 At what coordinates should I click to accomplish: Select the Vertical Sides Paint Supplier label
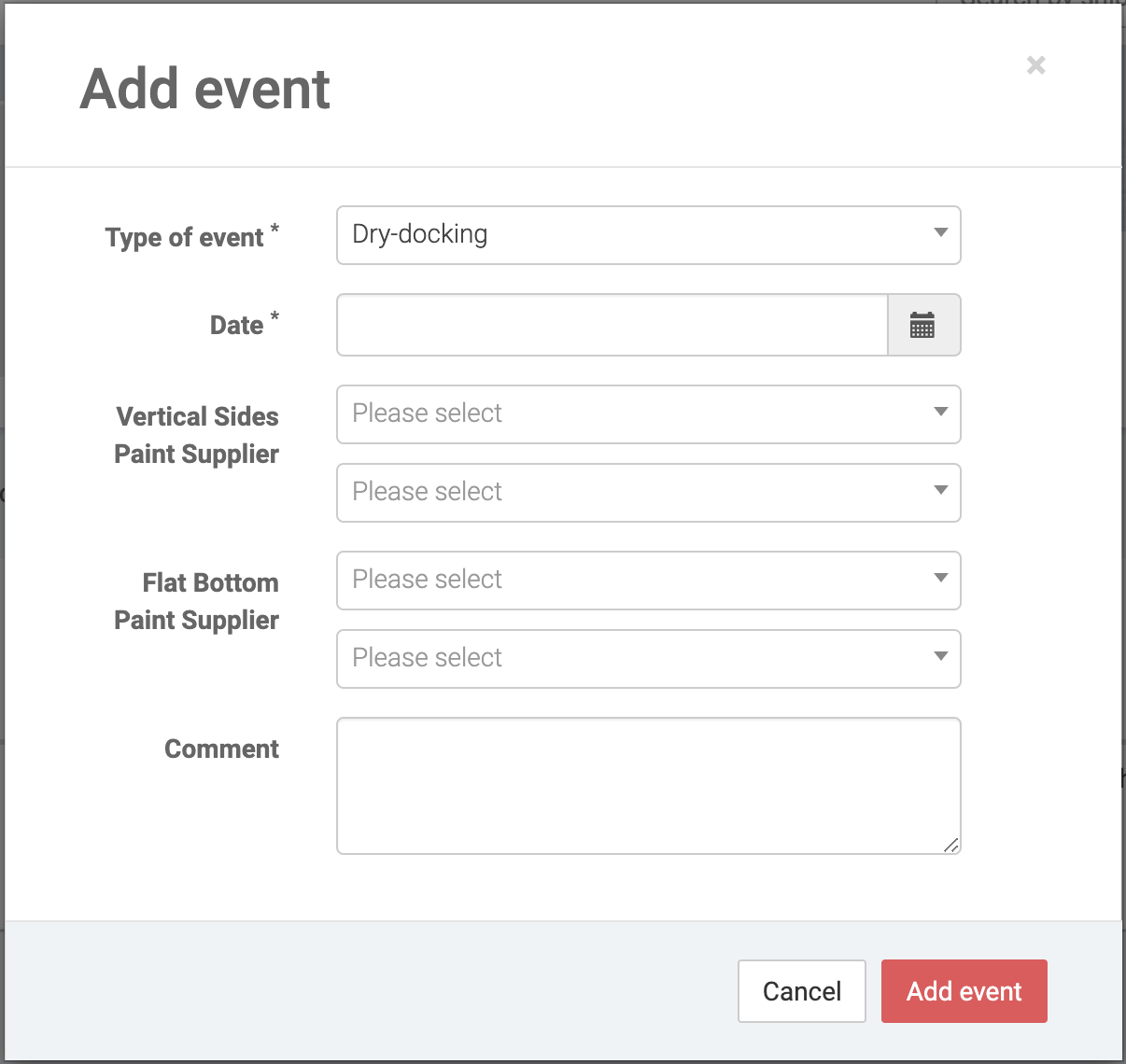pos(197,435)
